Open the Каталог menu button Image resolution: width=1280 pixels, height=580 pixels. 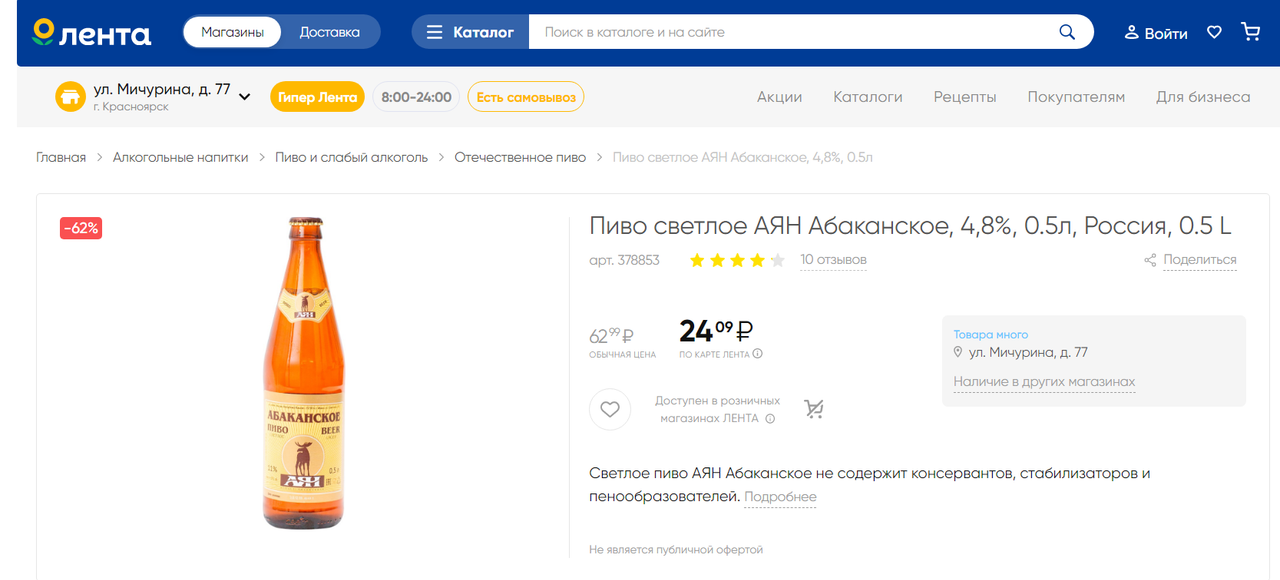click(x=470, y=32)
